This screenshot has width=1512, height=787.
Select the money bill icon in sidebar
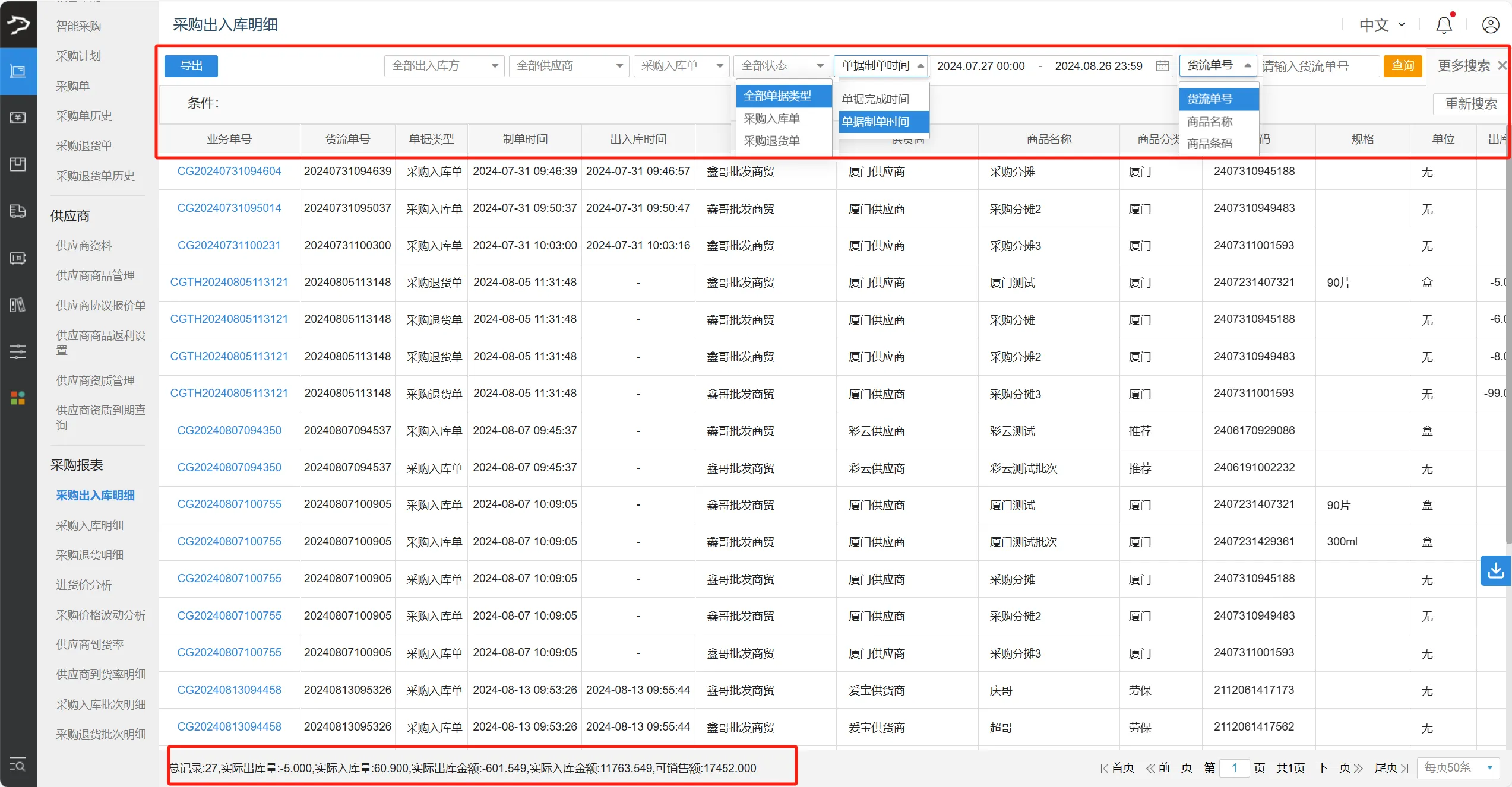click(18, 118)
